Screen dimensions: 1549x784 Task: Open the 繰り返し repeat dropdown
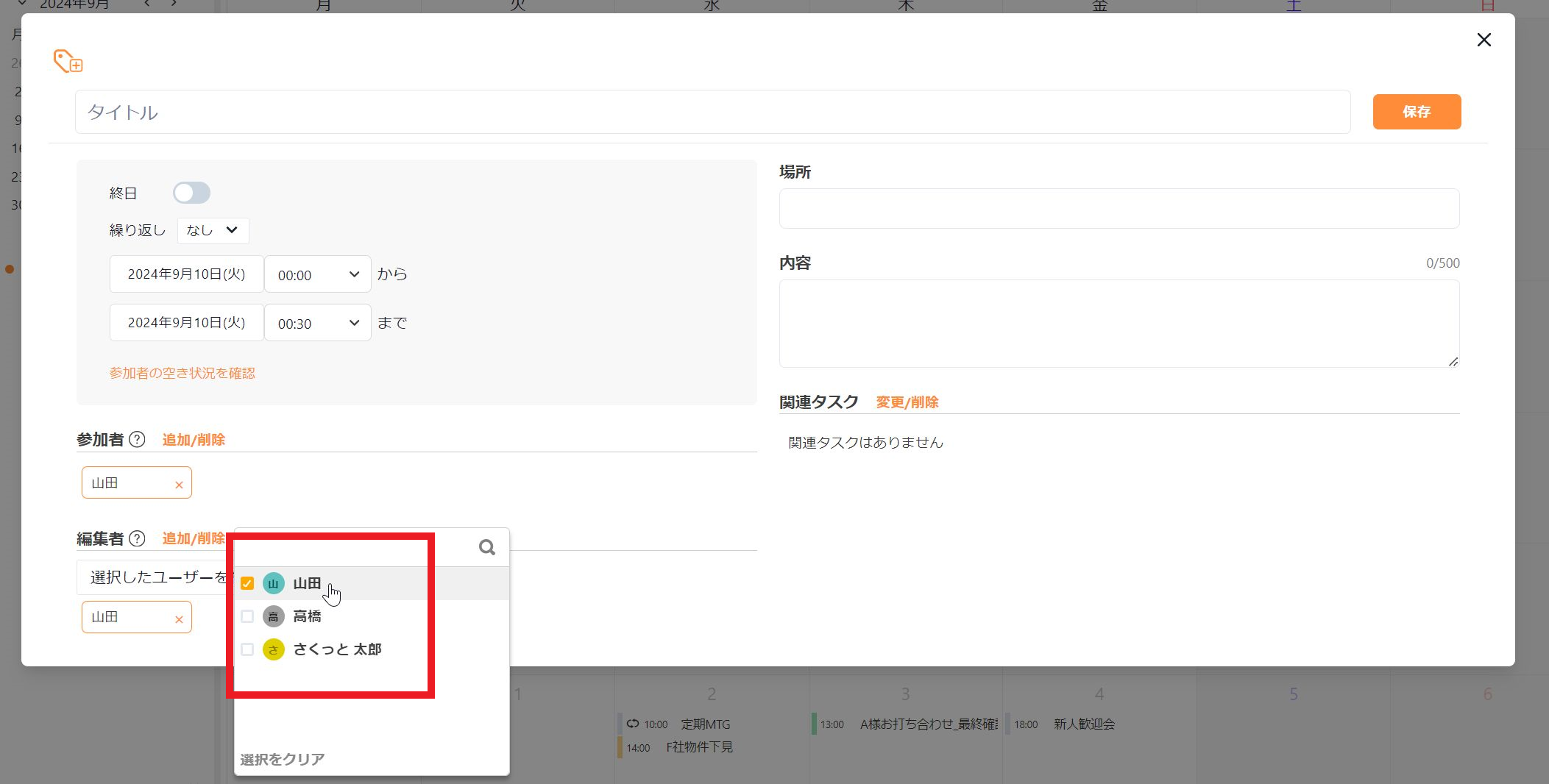pyautogui.click(x=213, y=230)
